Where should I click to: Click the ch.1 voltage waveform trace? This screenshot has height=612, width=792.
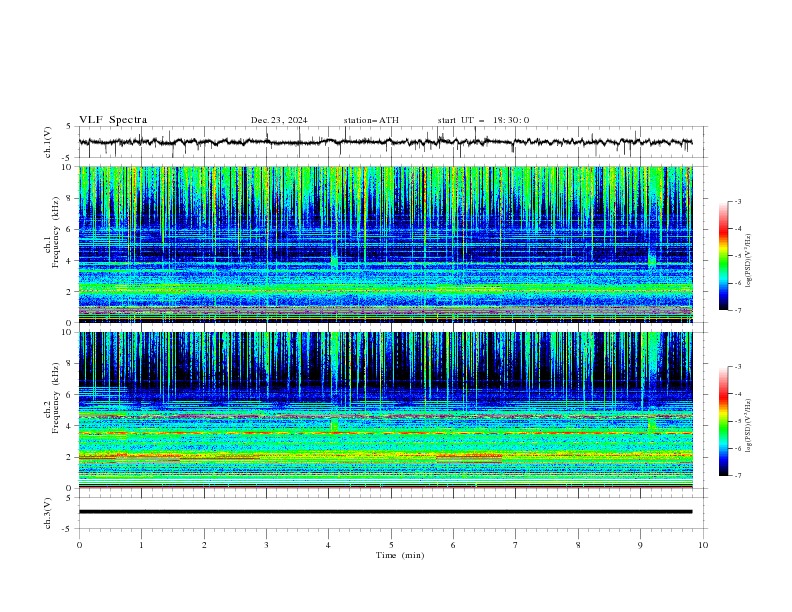[x=385, y=142]
